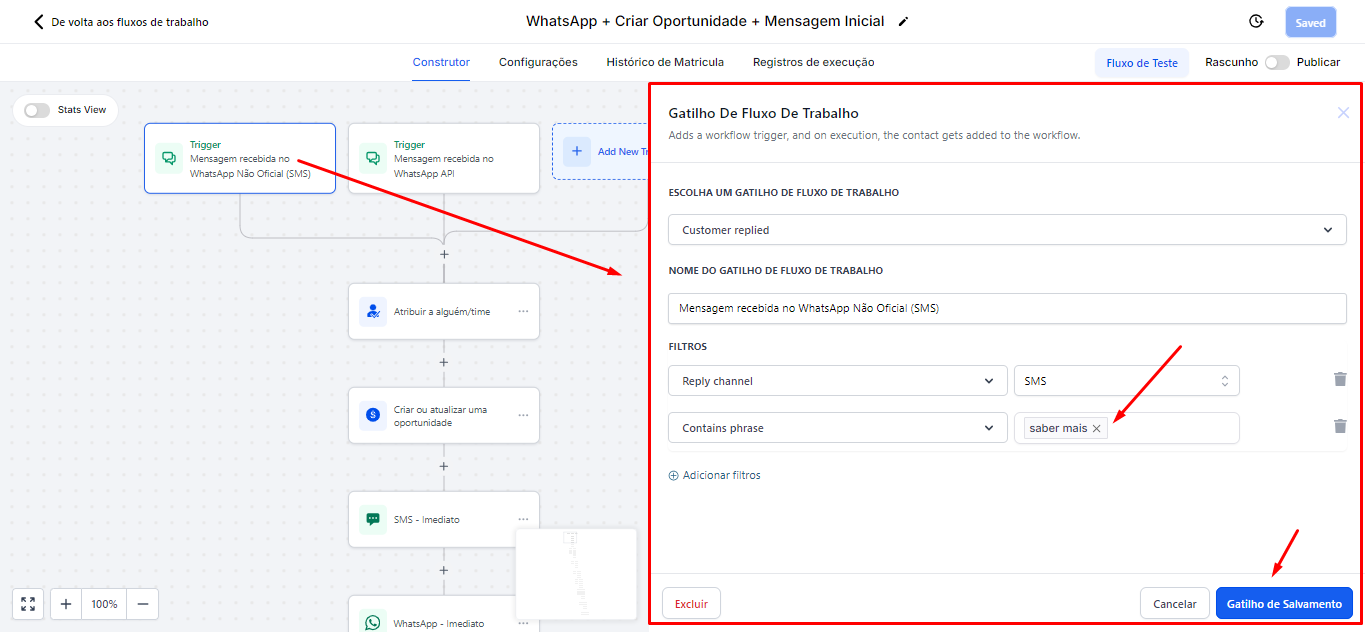1365x632 pixels.
Task: Click the Gatilho de Salvamento button
Action: [1284, 604]
